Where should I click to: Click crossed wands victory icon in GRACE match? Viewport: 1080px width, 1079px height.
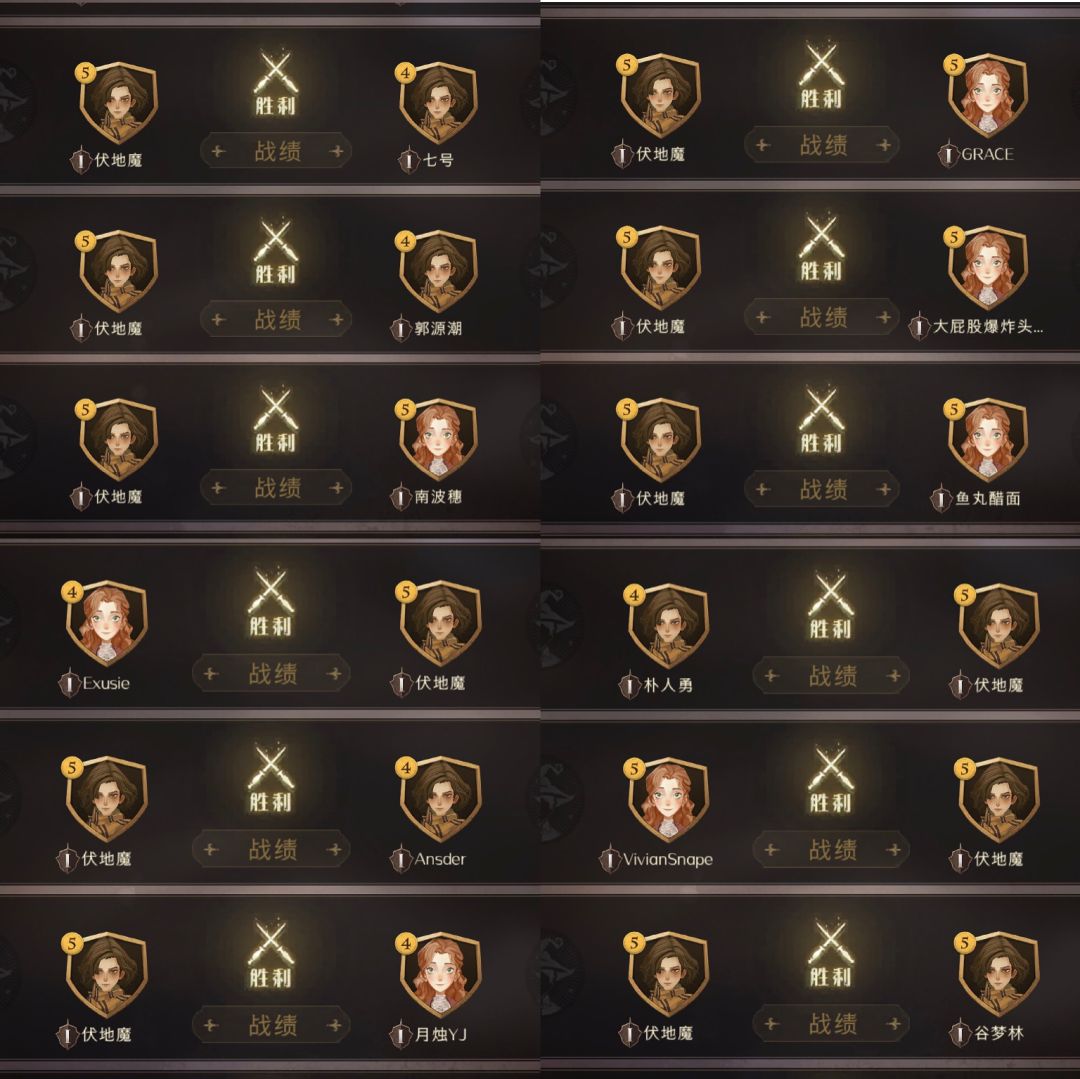(x=821, y=74)
